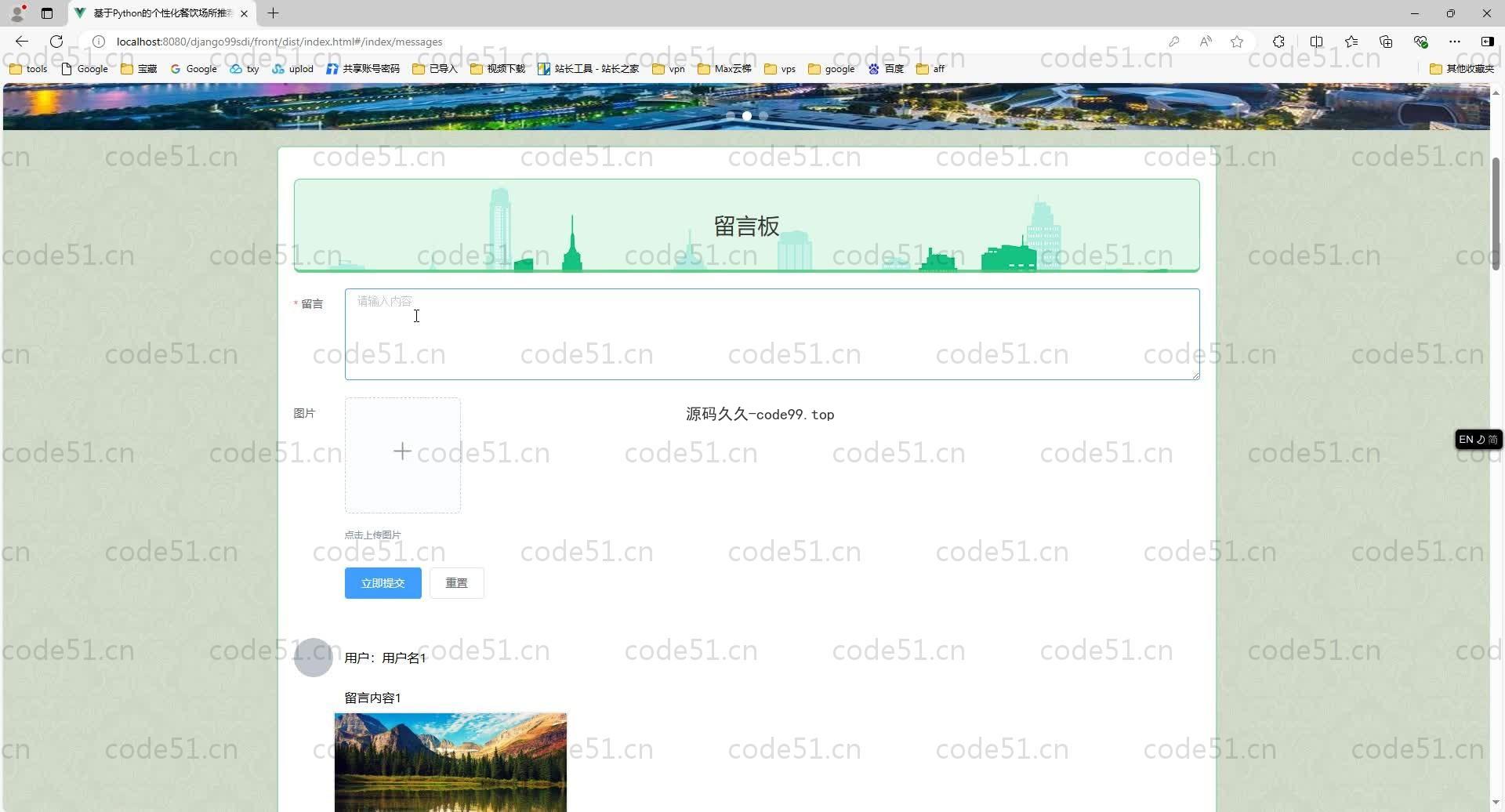This screenshot has height=812, width=1505.
Task: Open uplod bookmark
Action: tap(292, 69)
